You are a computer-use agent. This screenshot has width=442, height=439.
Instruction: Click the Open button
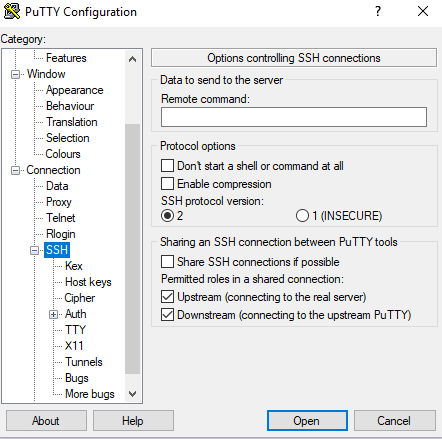(x=307, y=421)
